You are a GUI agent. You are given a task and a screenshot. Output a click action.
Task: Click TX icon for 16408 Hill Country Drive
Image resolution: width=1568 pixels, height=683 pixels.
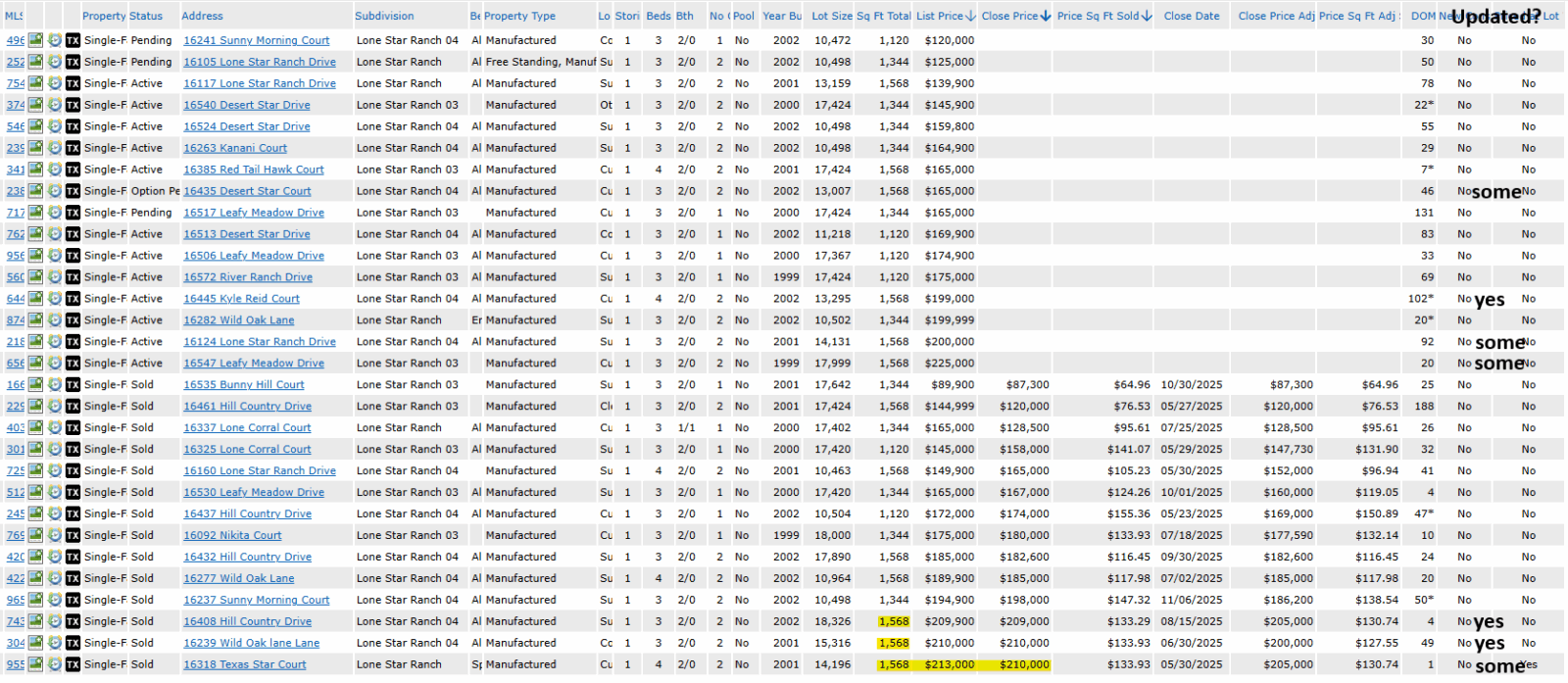click(x=73, y=621)
